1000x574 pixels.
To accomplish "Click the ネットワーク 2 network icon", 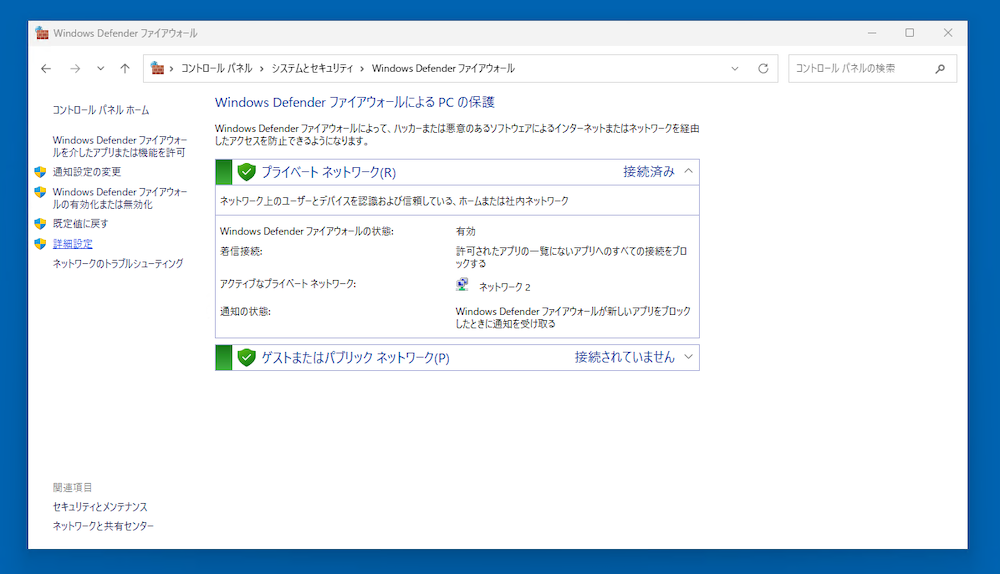I will pos(462,285).
